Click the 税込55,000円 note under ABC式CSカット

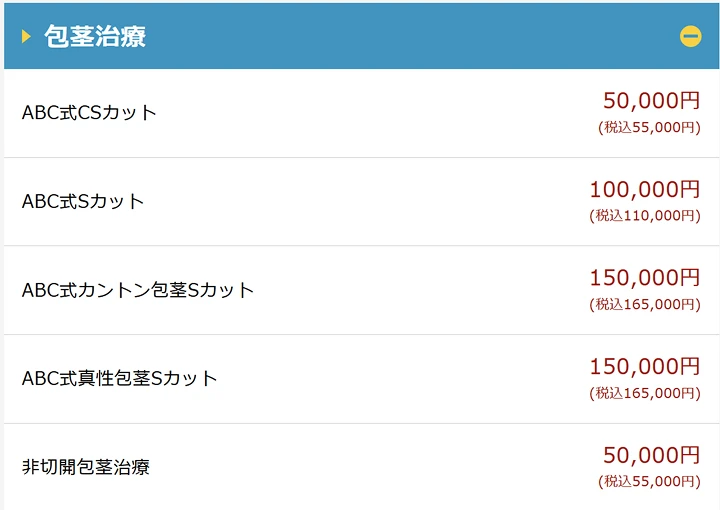649,127
